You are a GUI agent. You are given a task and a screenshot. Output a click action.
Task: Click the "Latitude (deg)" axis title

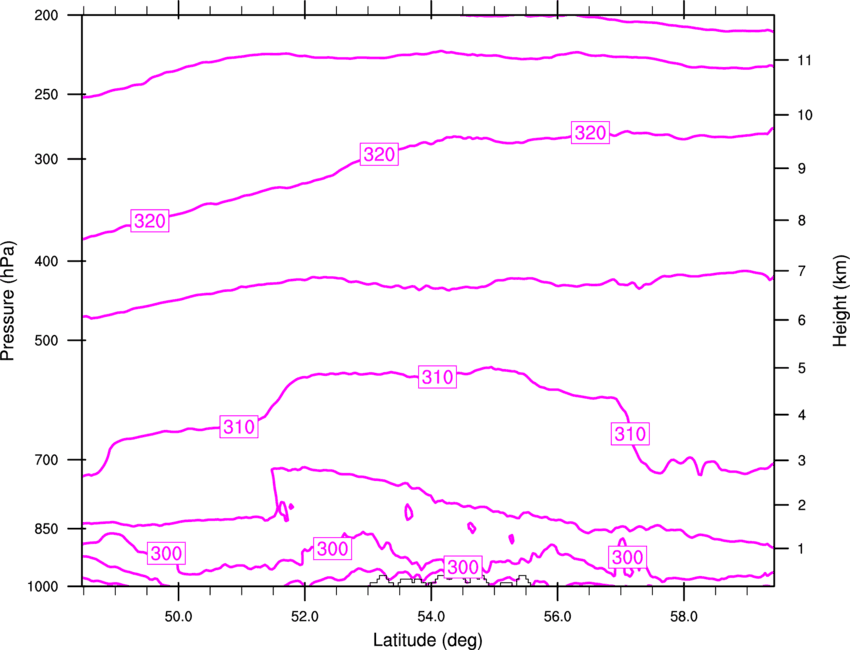point(427,640)
